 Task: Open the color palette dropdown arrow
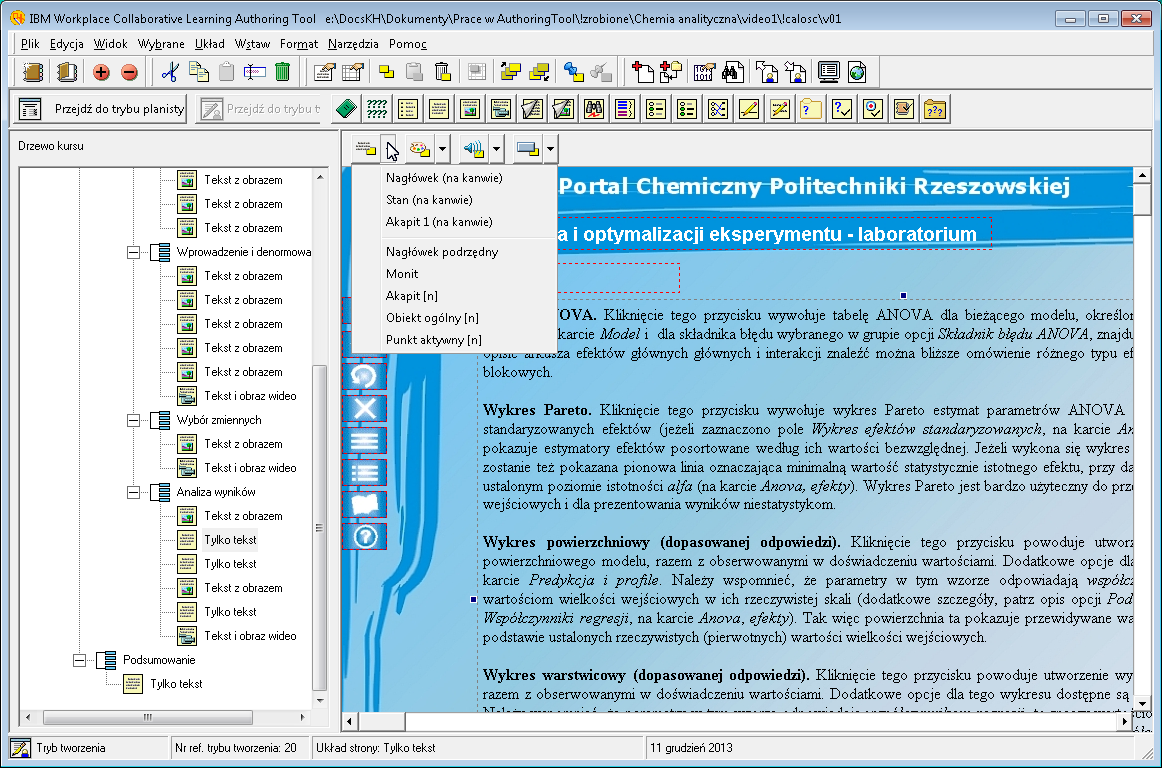point(442,149)
